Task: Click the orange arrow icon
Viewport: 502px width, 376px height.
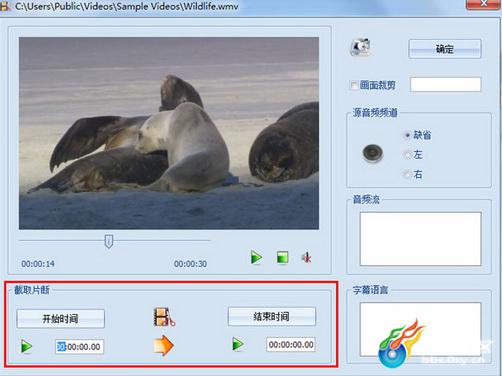Action: click(x=163, y=345)
